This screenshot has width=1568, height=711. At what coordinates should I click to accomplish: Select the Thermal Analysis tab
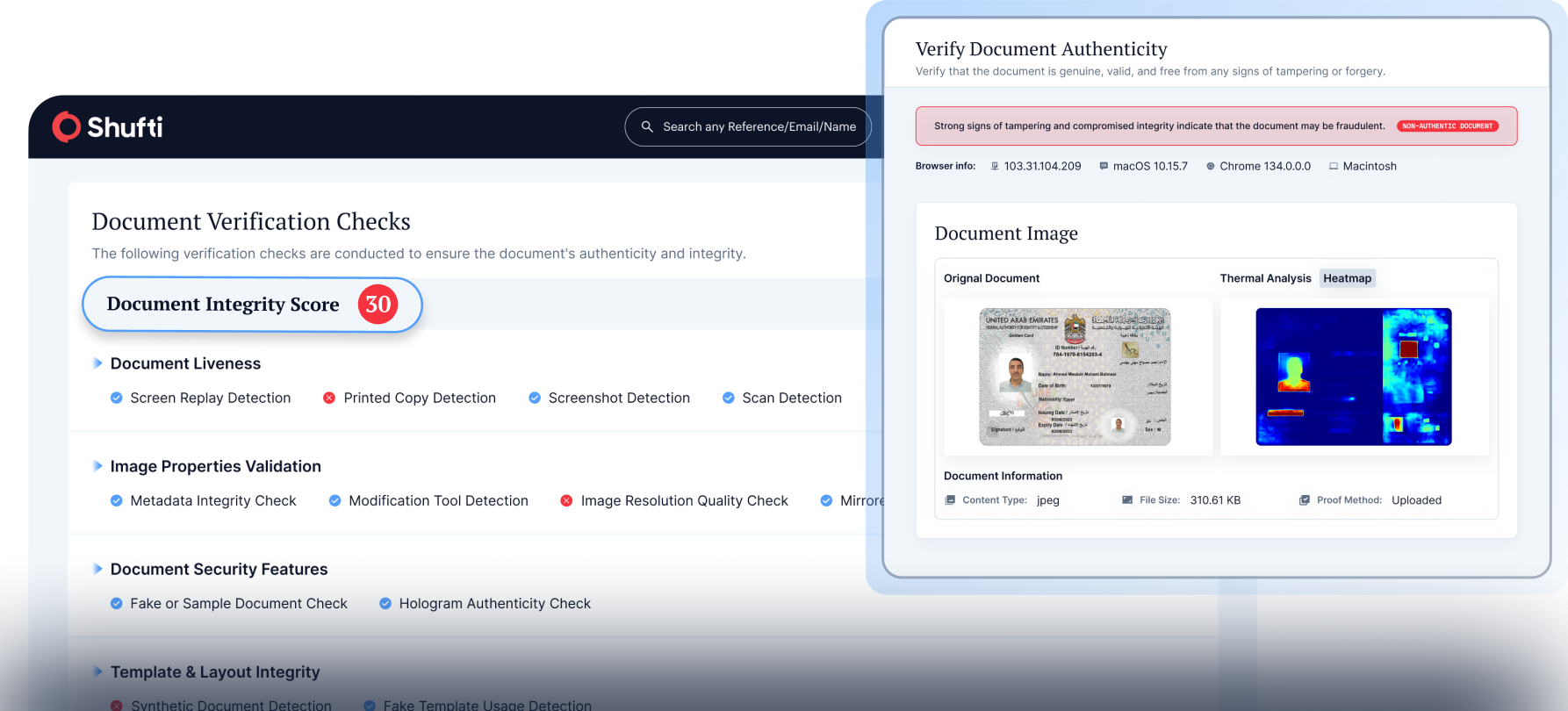[x=1265, y=278]
